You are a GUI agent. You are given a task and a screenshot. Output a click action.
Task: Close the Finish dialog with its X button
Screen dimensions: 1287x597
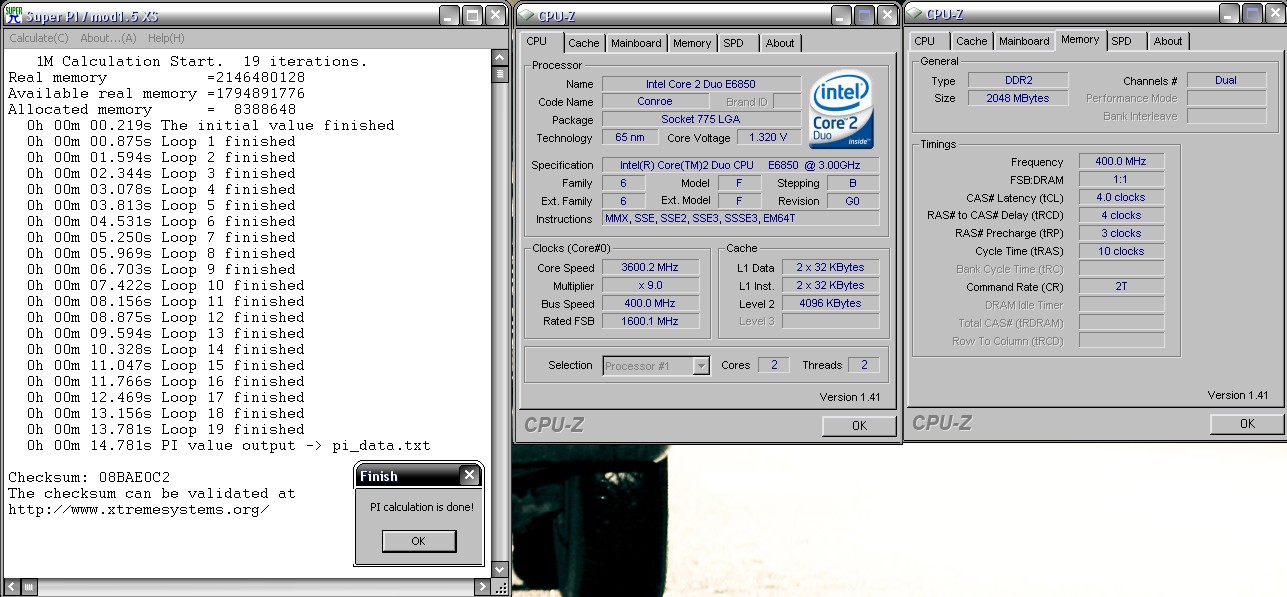(468, 476)
